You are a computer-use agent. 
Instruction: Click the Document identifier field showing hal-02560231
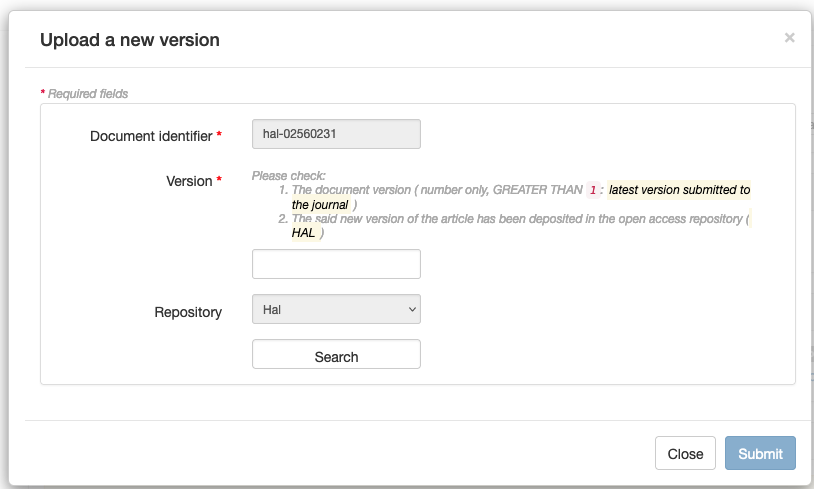coord(336,134)
